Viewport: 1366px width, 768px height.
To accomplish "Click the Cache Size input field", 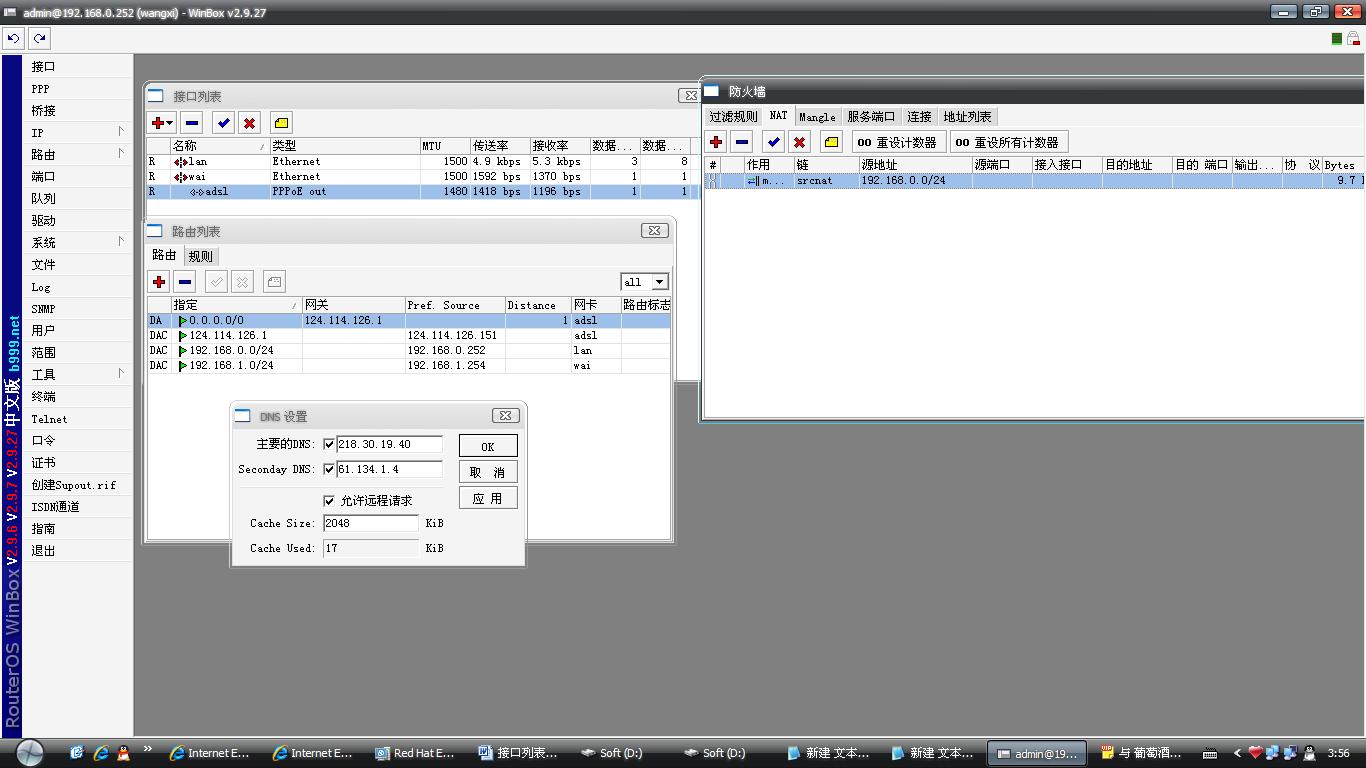I will (x=371, y=523).
